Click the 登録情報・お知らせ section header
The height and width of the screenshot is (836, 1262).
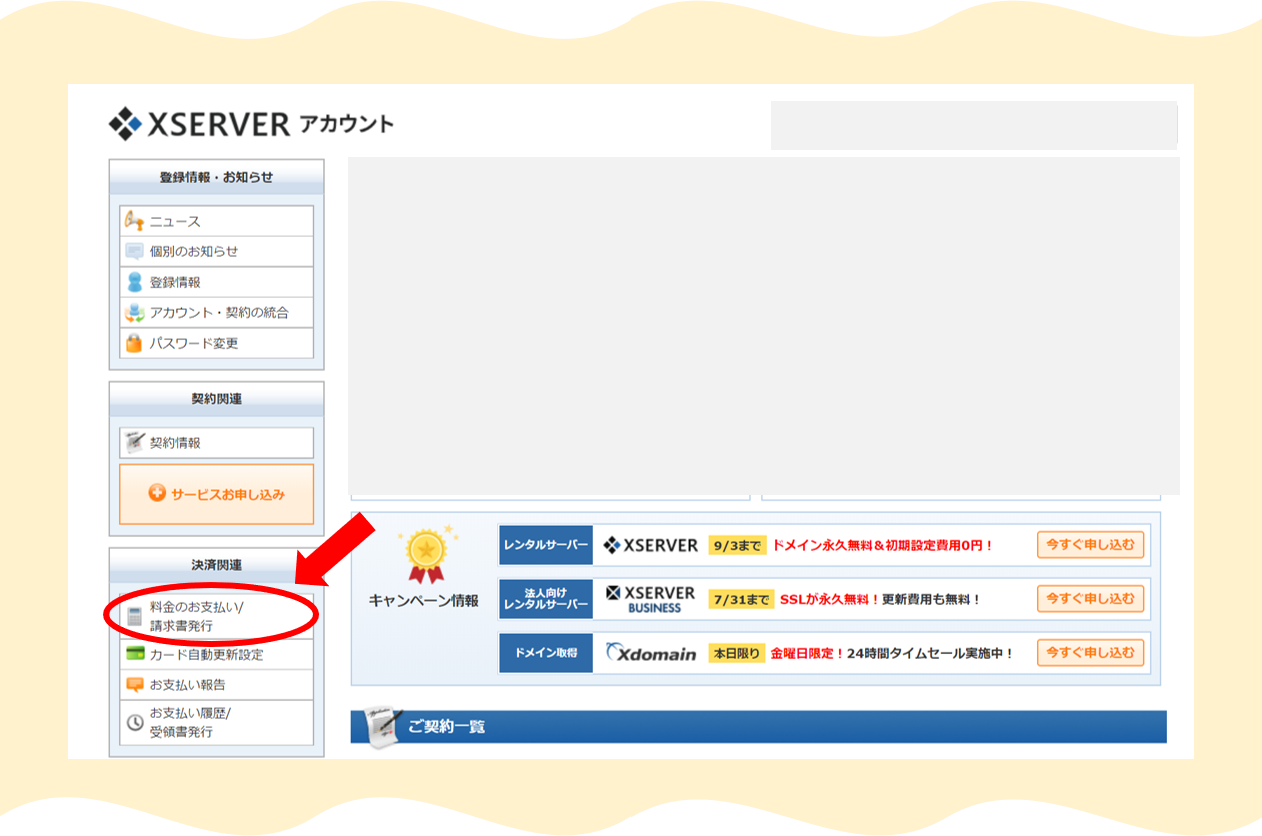[x=216, y=177]
